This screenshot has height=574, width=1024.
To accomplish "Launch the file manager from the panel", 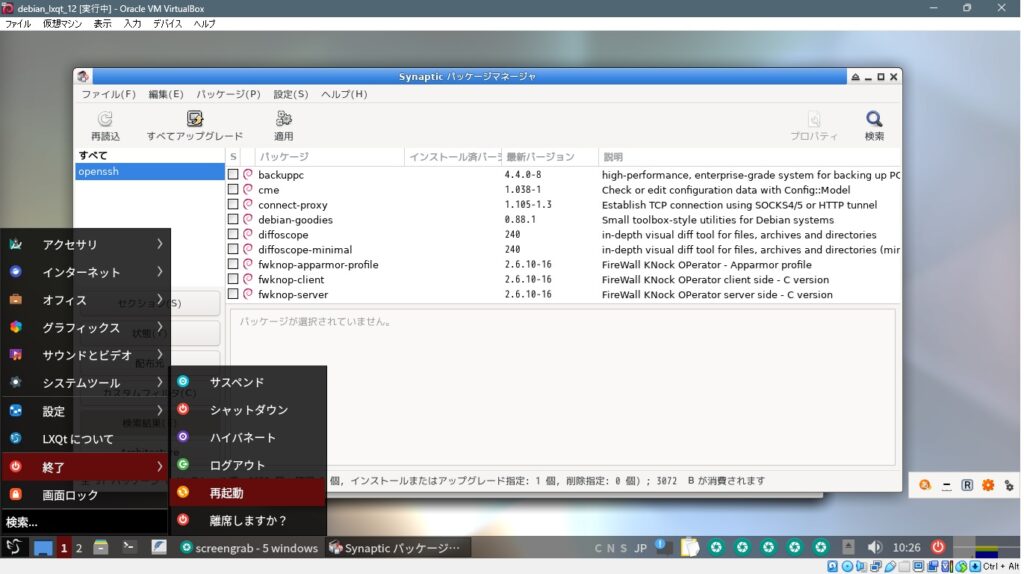I will tap(101, 547).
